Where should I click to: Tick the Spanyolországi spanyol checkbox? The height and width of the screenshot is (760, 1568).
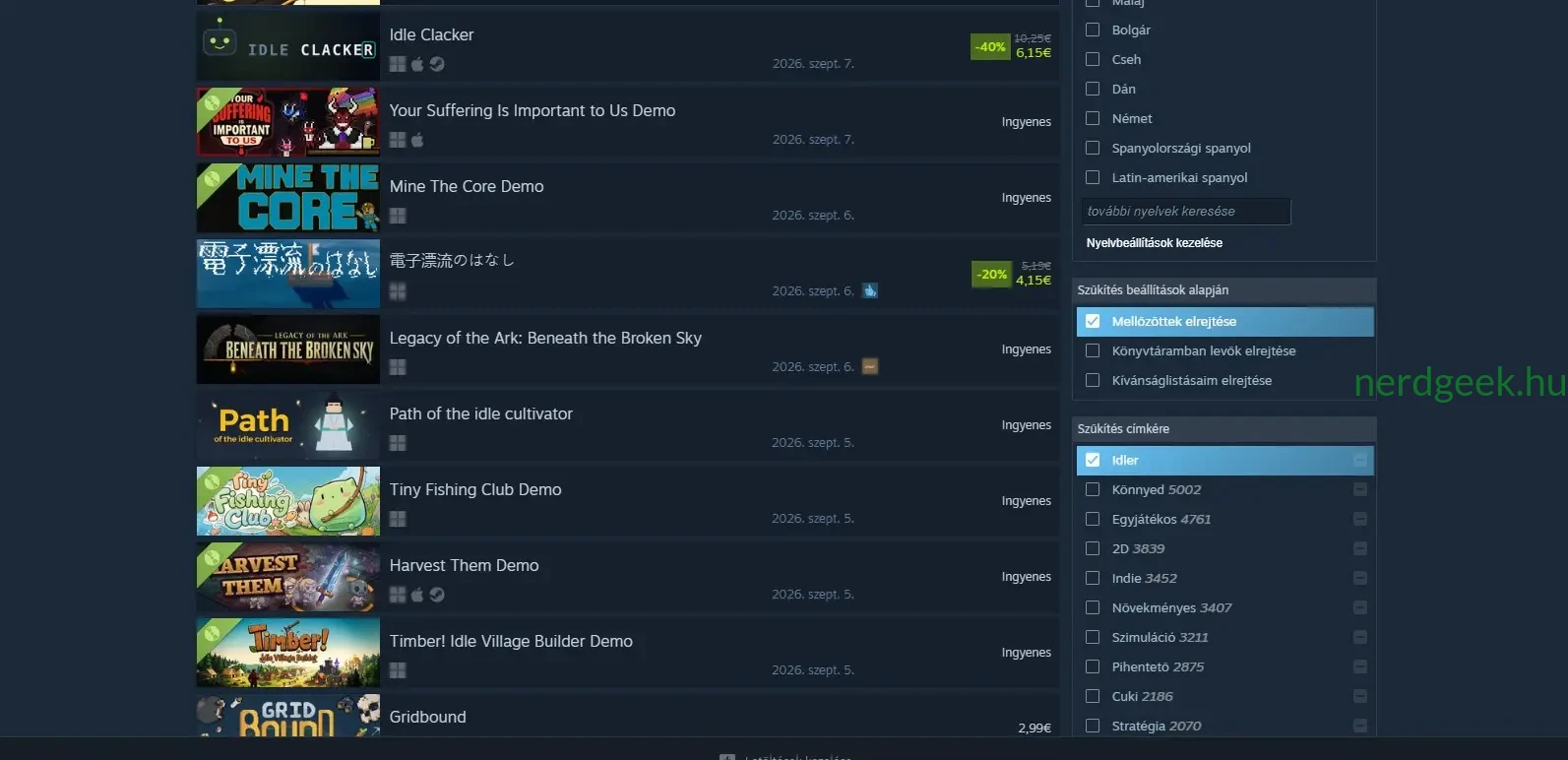click(1093, 148)
